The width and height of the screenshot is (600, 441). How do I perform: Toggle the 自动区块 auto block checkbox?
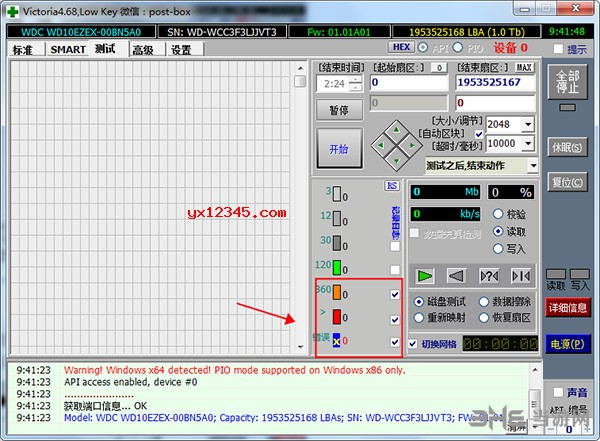pos(479,134)
